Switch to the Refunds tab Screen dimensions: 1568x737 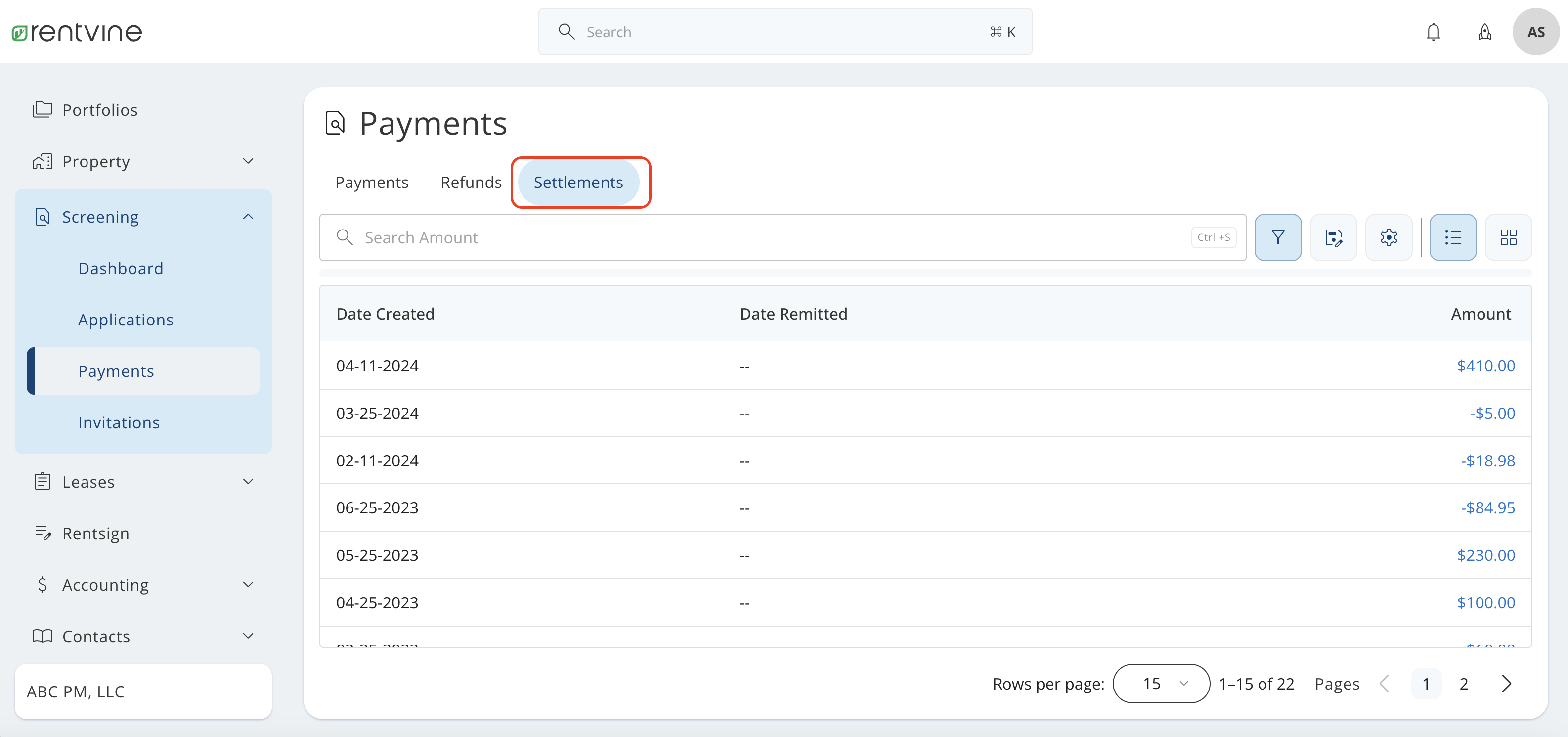click(471, 182)
